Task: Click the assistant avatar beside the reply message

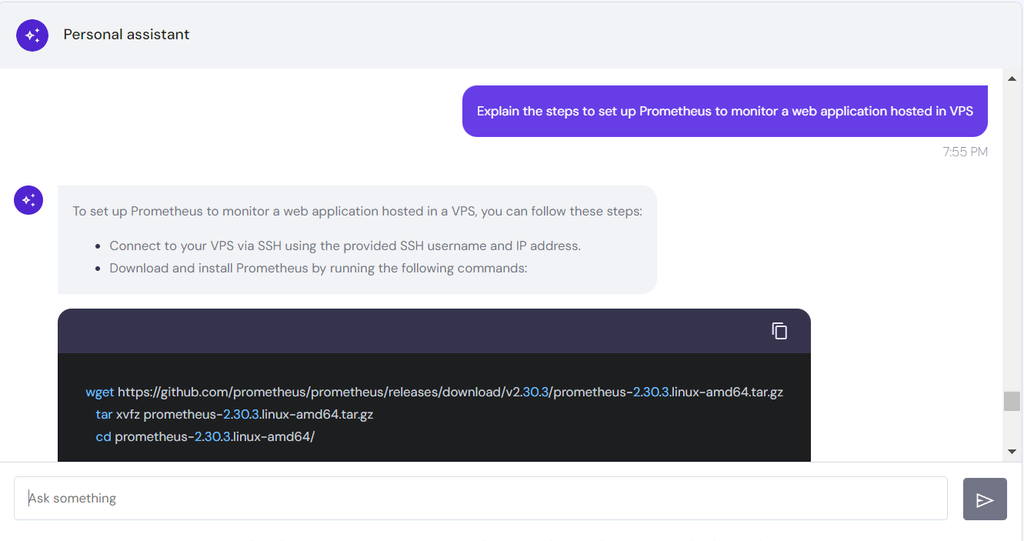Action: tap(29, 200)
